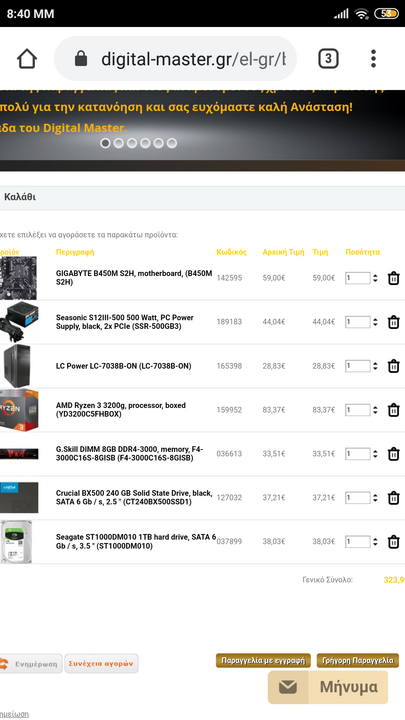Tap the browser home icon
The width and height of the screenshot is (405, 720).
click(x=27, y=59)
